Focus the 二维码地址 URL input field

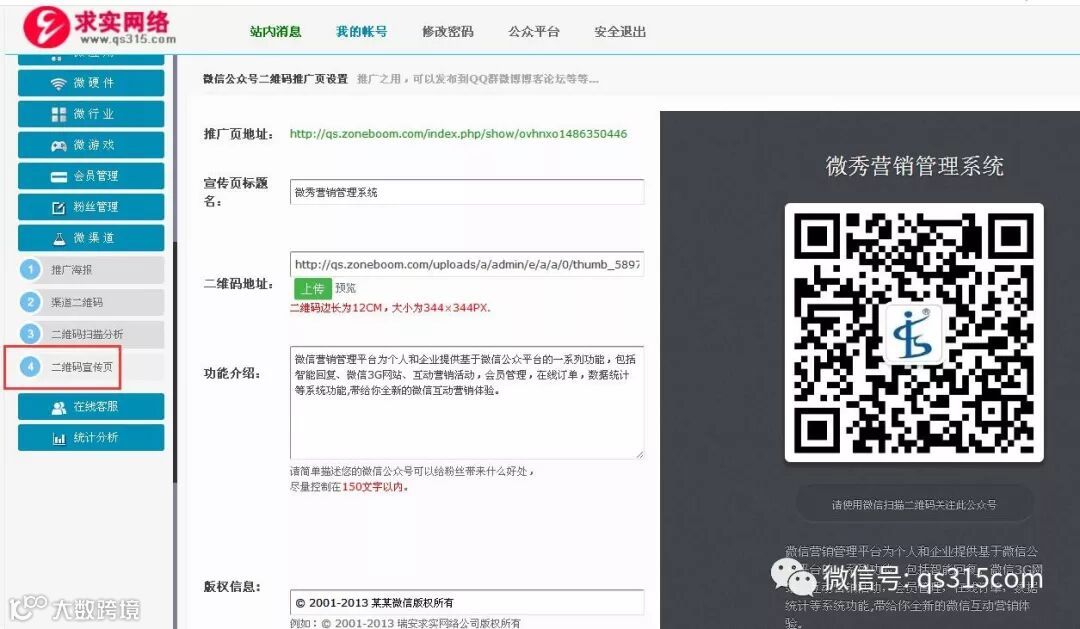(467, 264)
